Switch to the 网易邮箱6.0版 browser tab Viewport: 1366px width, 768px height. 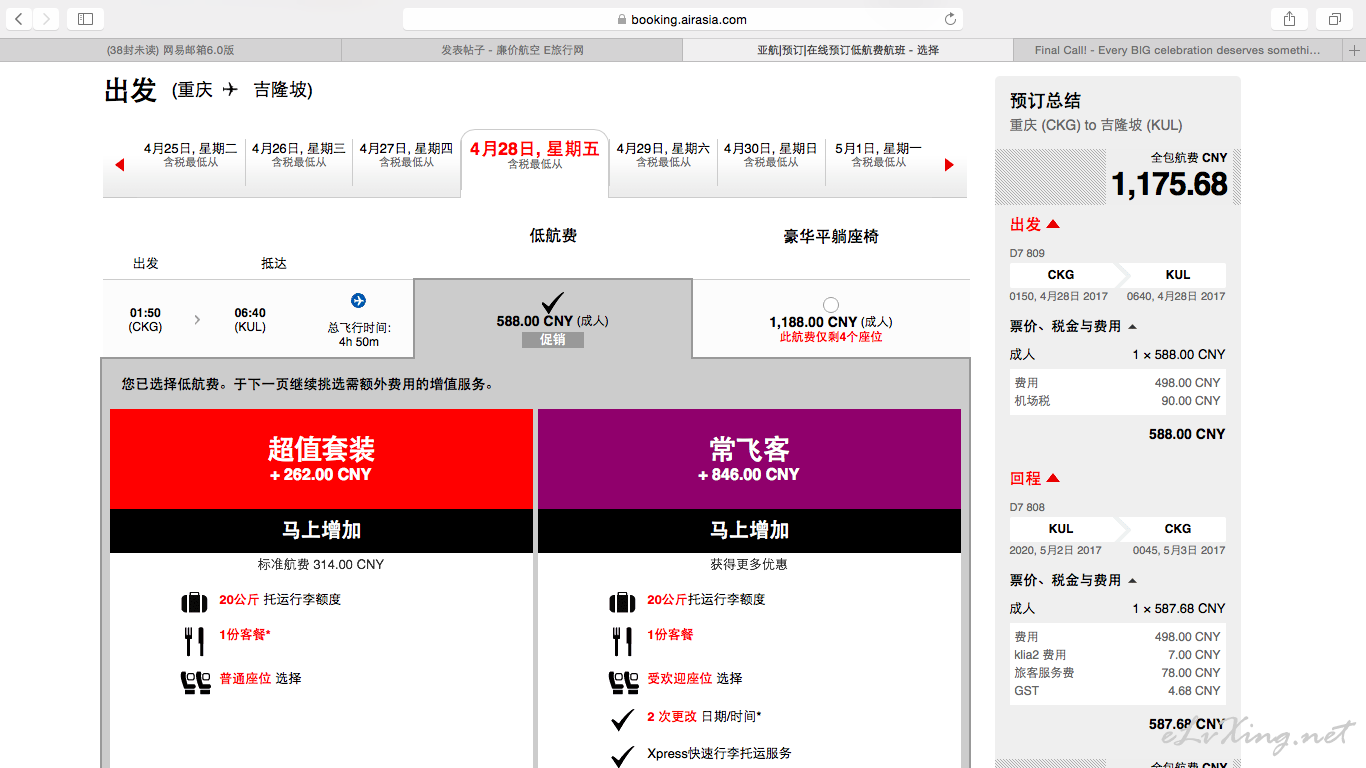click(170, 50)
